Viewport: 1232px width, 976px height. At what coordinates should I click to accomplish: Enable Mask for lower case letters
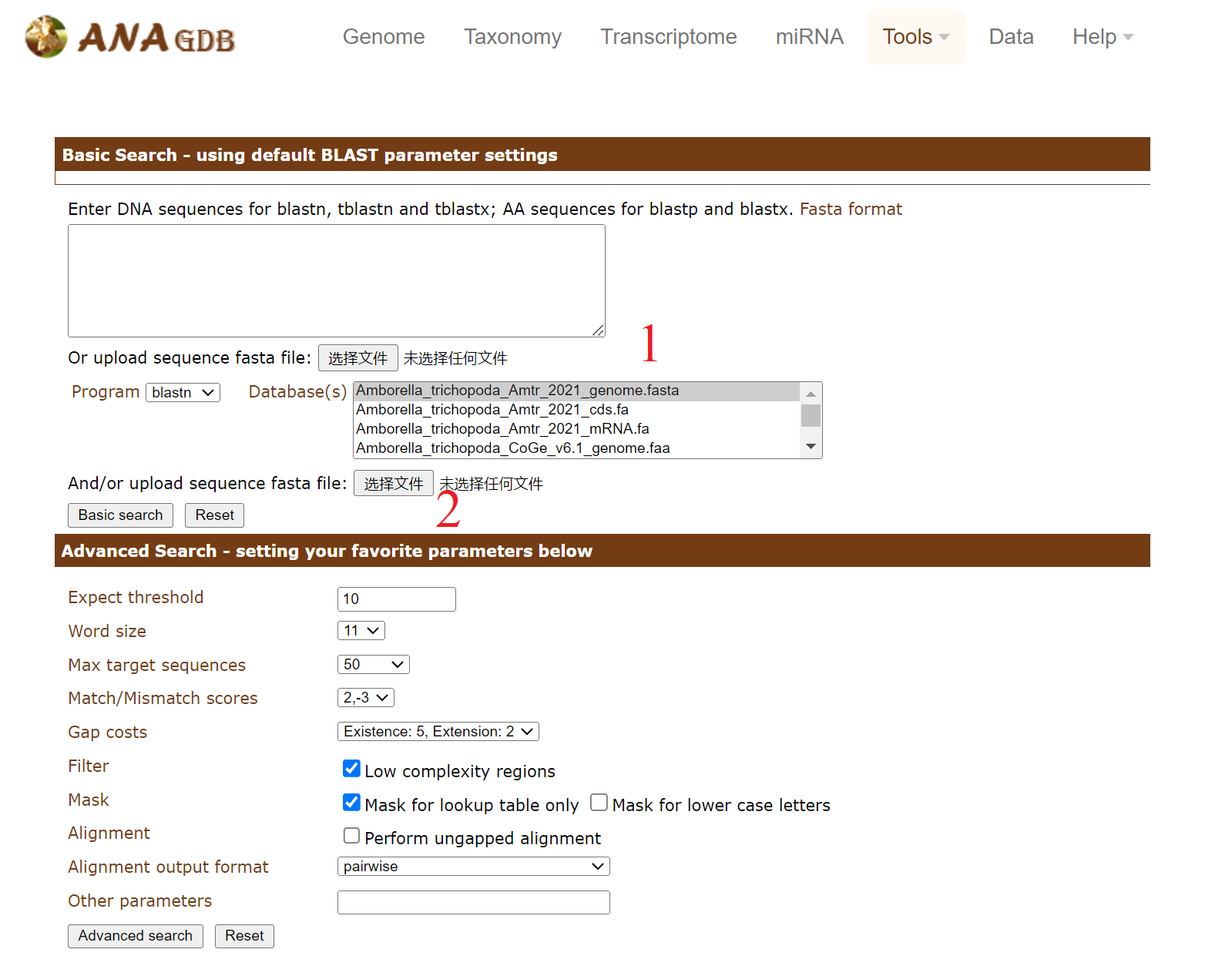599,803
